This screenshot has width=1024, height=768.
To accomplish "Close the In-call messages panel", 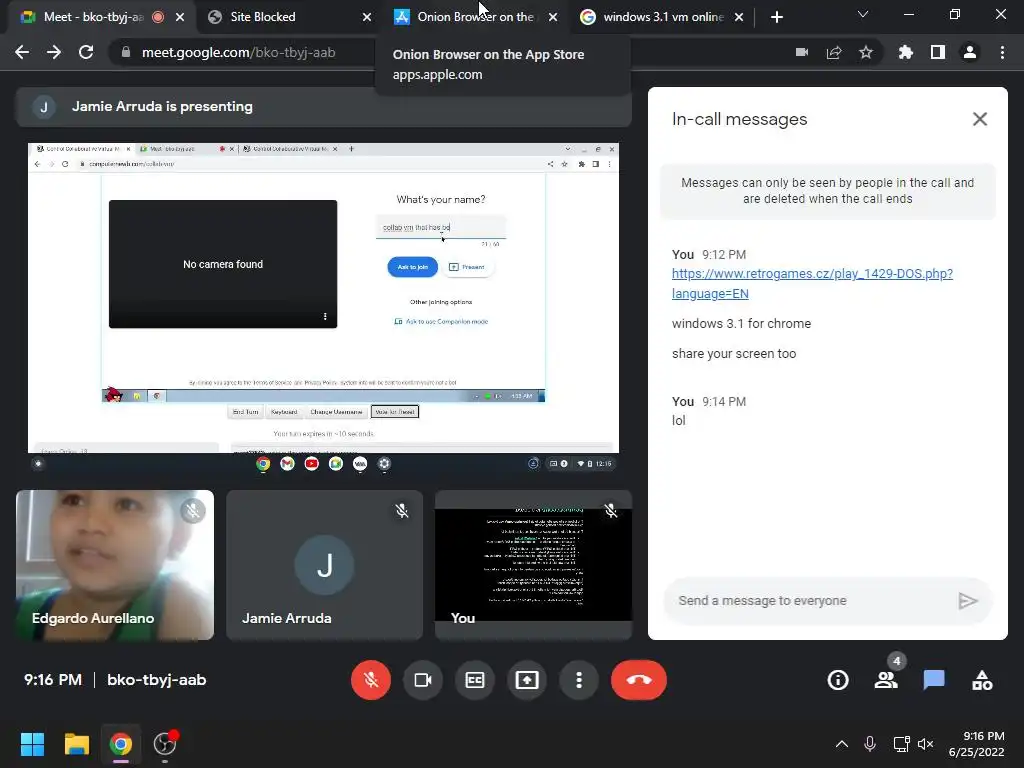I will [980, 119].
